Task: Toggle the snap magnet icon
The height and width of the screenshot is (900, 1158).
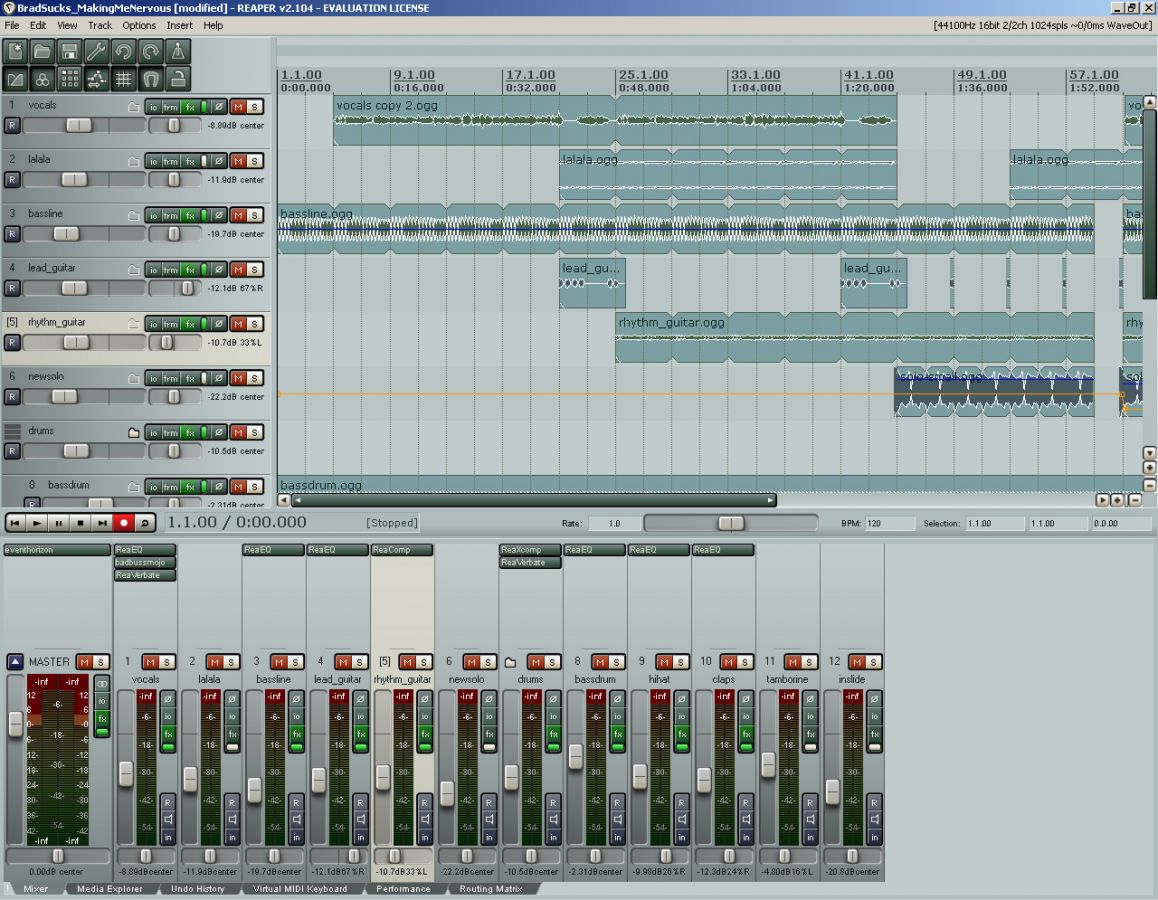Action: pos(151,79)
